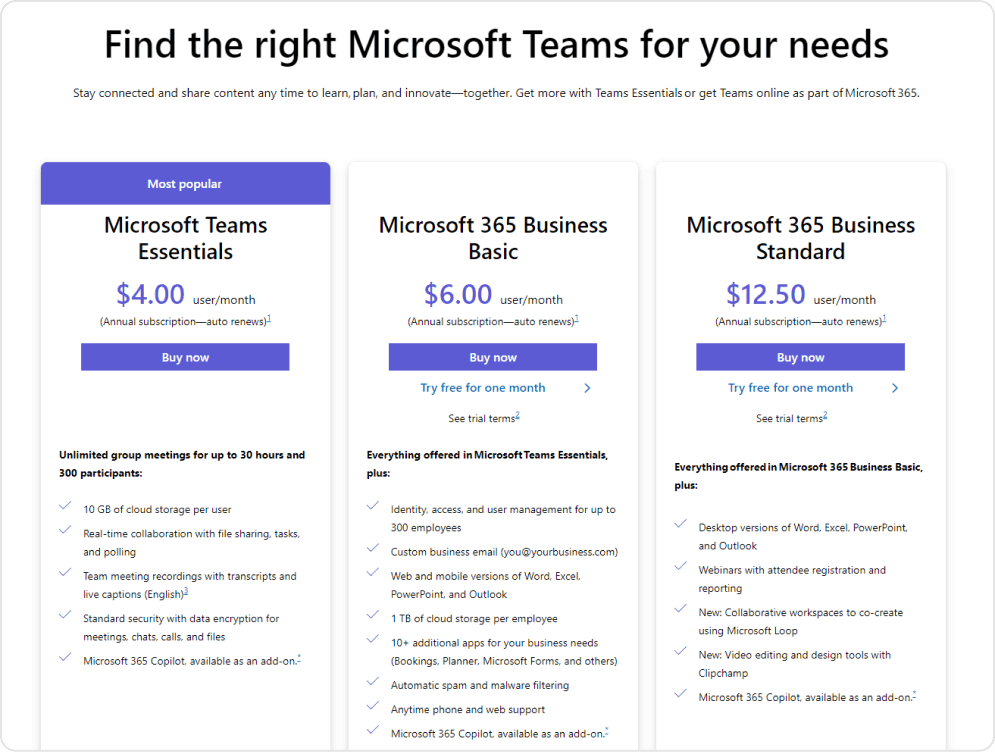Select the checkmark beside "10 GB of cloud storage per user"
Viewport: 995px width, 752px height.
pyautogui.click(x=64, y=505)
